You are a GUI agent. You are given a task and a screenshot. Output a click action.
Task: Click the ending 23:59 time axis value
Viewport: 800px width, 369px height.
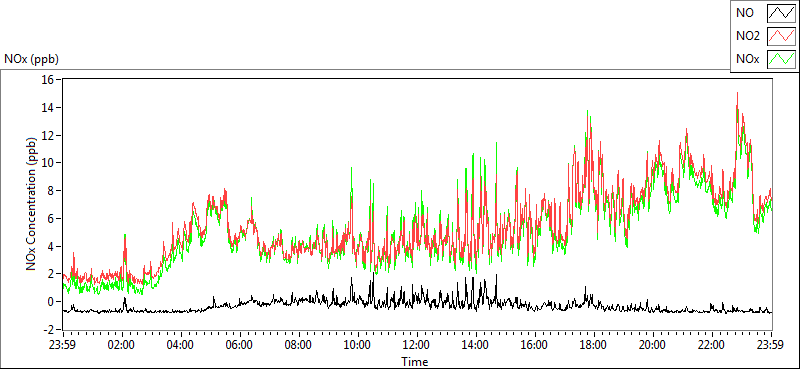click(771, 345)
